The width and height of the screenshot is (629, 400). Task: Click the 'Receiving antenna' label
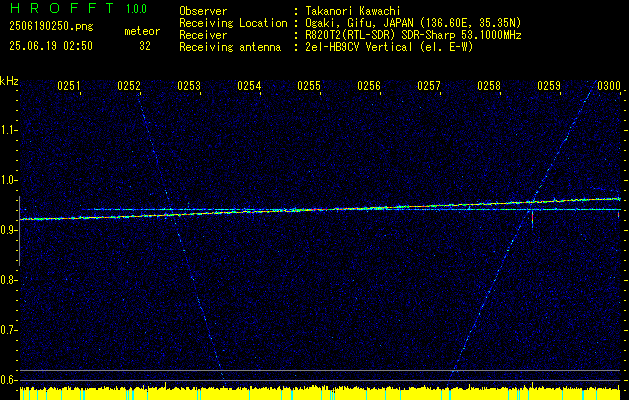pyautogui.click(x=230, y=47)
